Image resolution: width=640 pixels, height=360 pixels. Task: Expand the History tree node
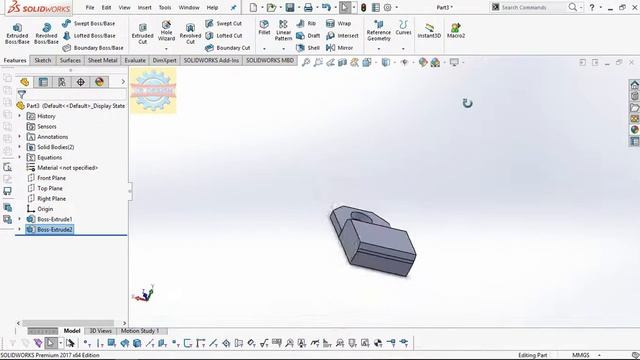[x=20, y=116]
